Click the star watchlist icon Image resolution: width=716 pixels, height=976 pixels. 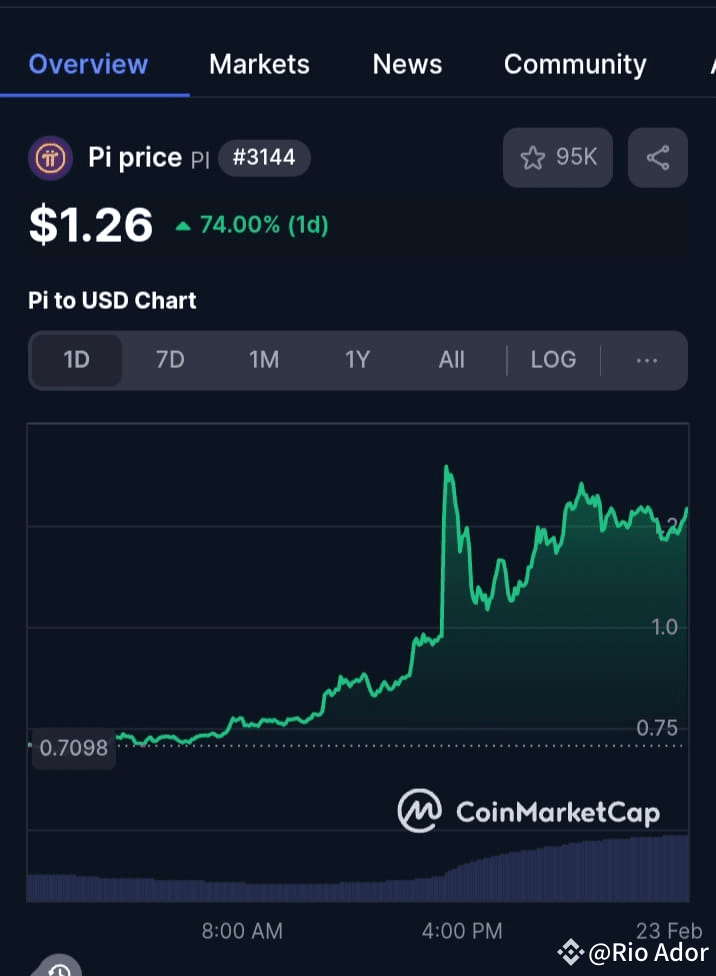tap(533, 157)
